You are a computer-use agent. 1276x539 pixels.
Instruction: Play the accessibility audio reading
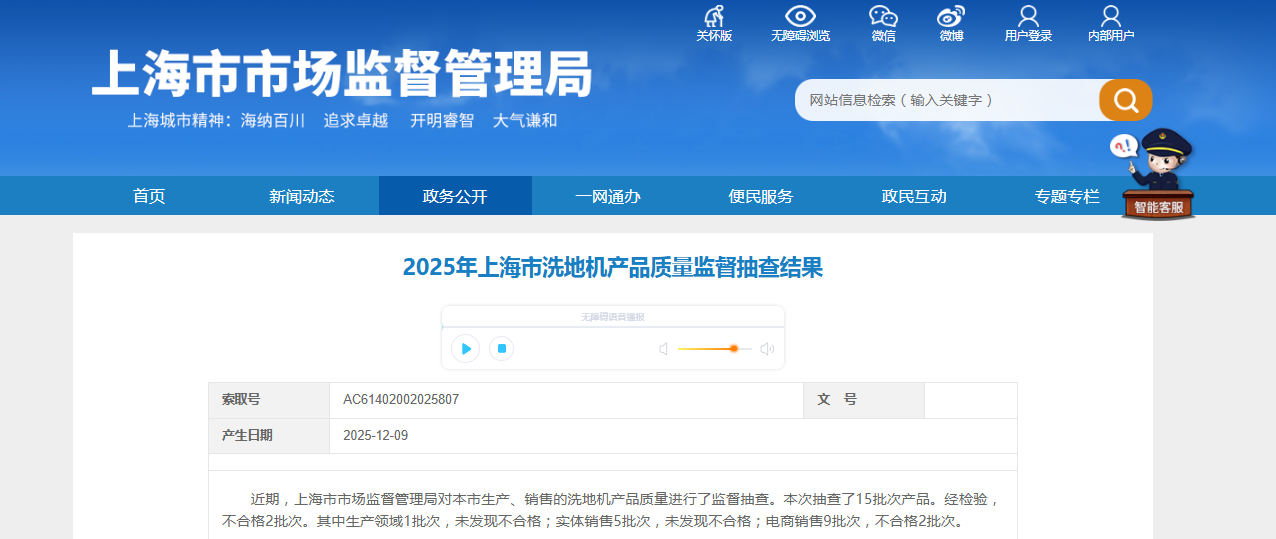tap(466, 349)
